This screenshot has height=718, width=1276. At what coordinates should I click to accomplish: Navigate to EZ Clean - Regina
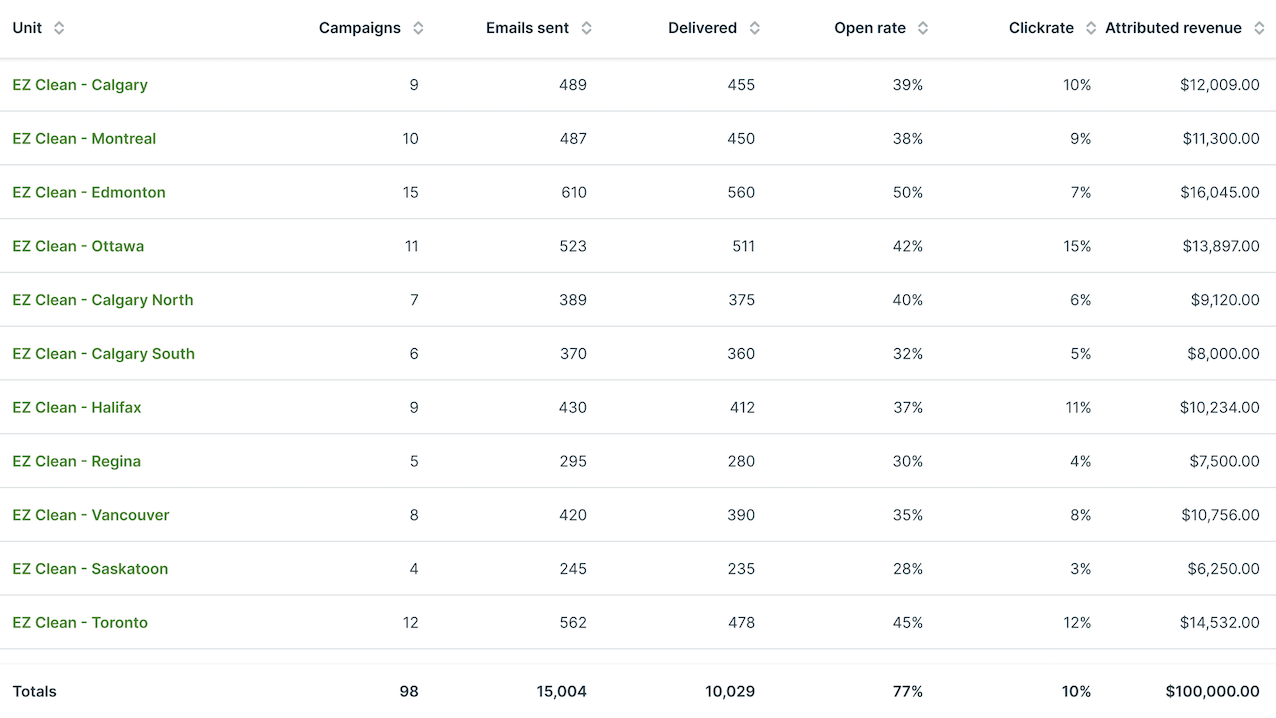[x=76, y=462]
